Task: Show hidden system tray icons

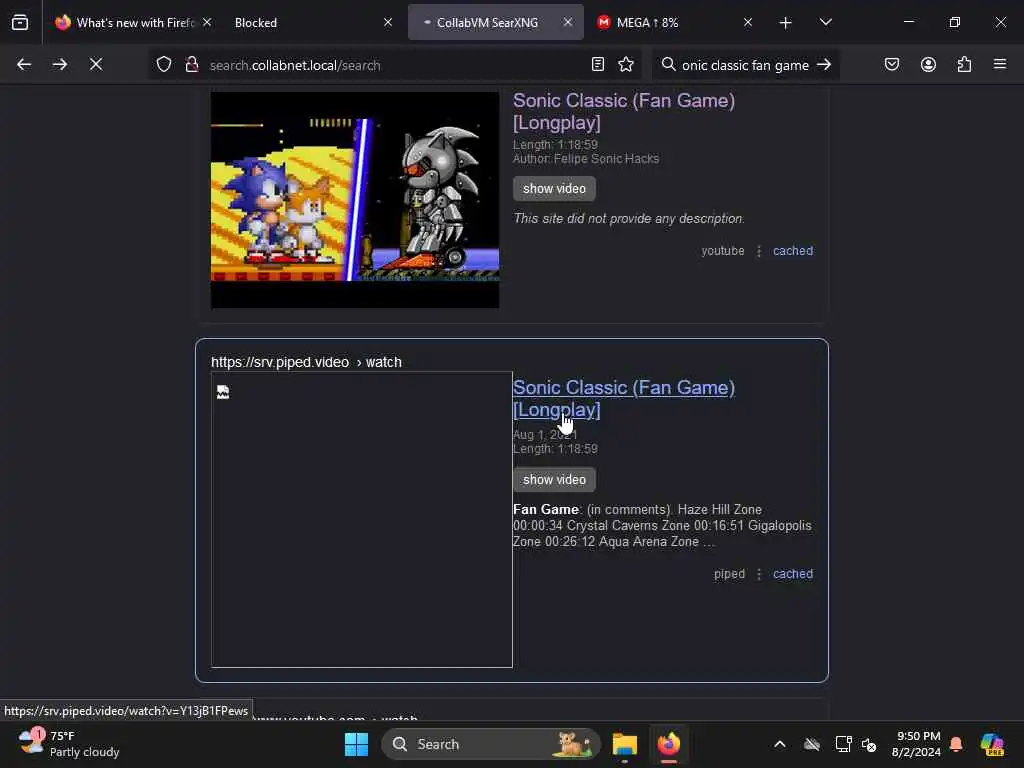Action: click(780, 744)
